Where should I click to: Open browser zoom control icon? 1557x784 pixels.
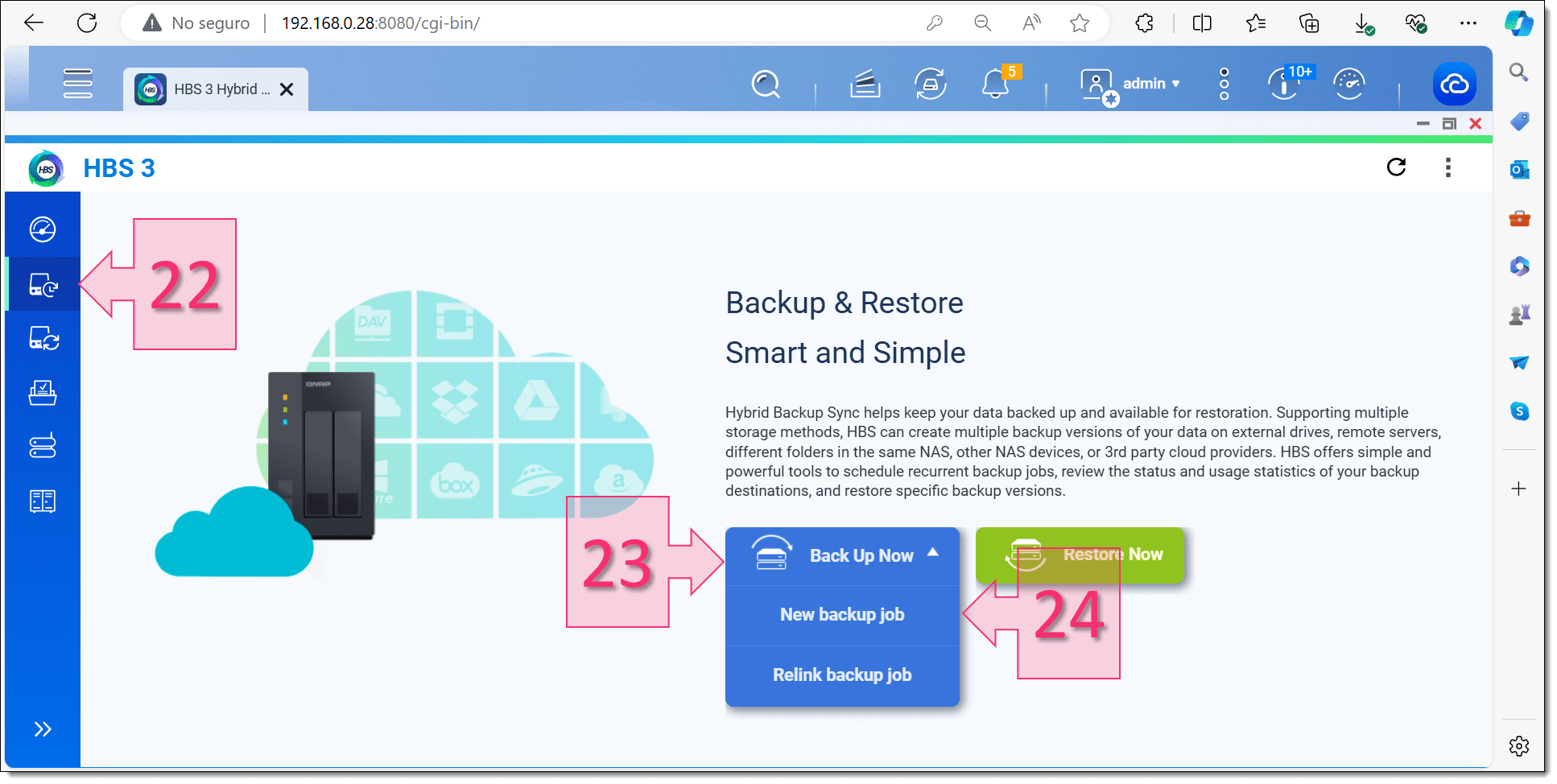[x=982, y=23]
